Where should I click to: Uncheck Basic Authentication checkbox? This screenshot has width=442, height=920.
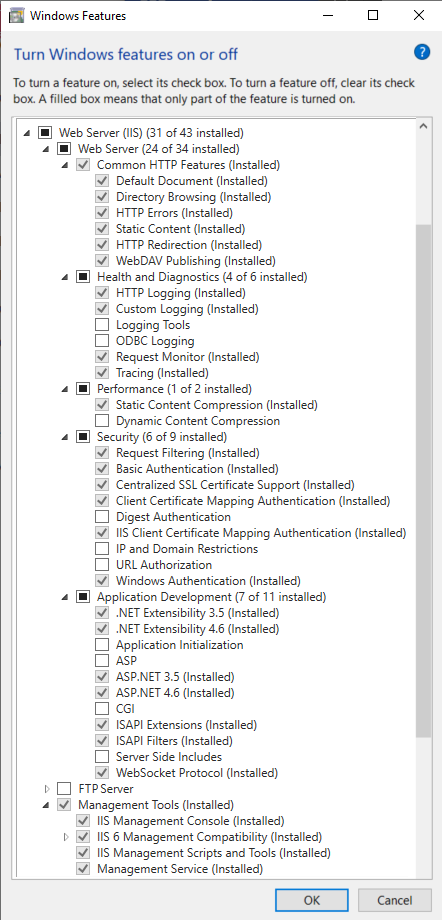pyautogui.click(x=102, y=469)
